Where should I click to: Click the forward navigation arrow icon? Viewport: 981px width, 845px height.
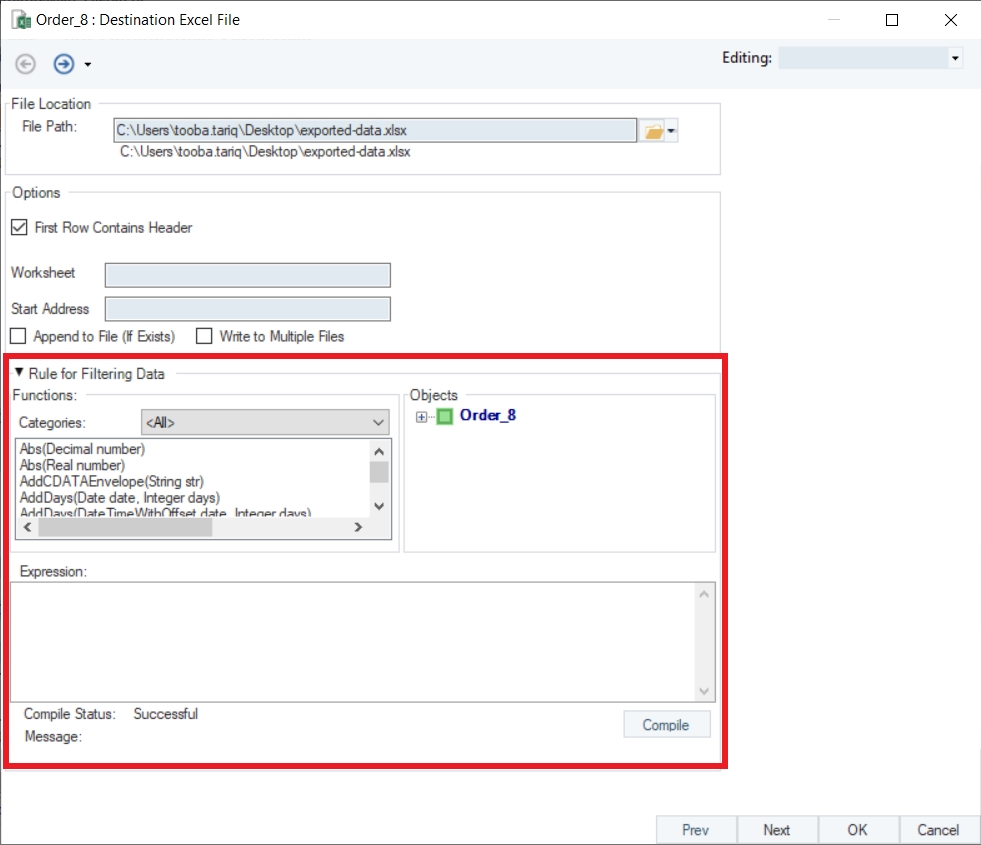(64, 64)
